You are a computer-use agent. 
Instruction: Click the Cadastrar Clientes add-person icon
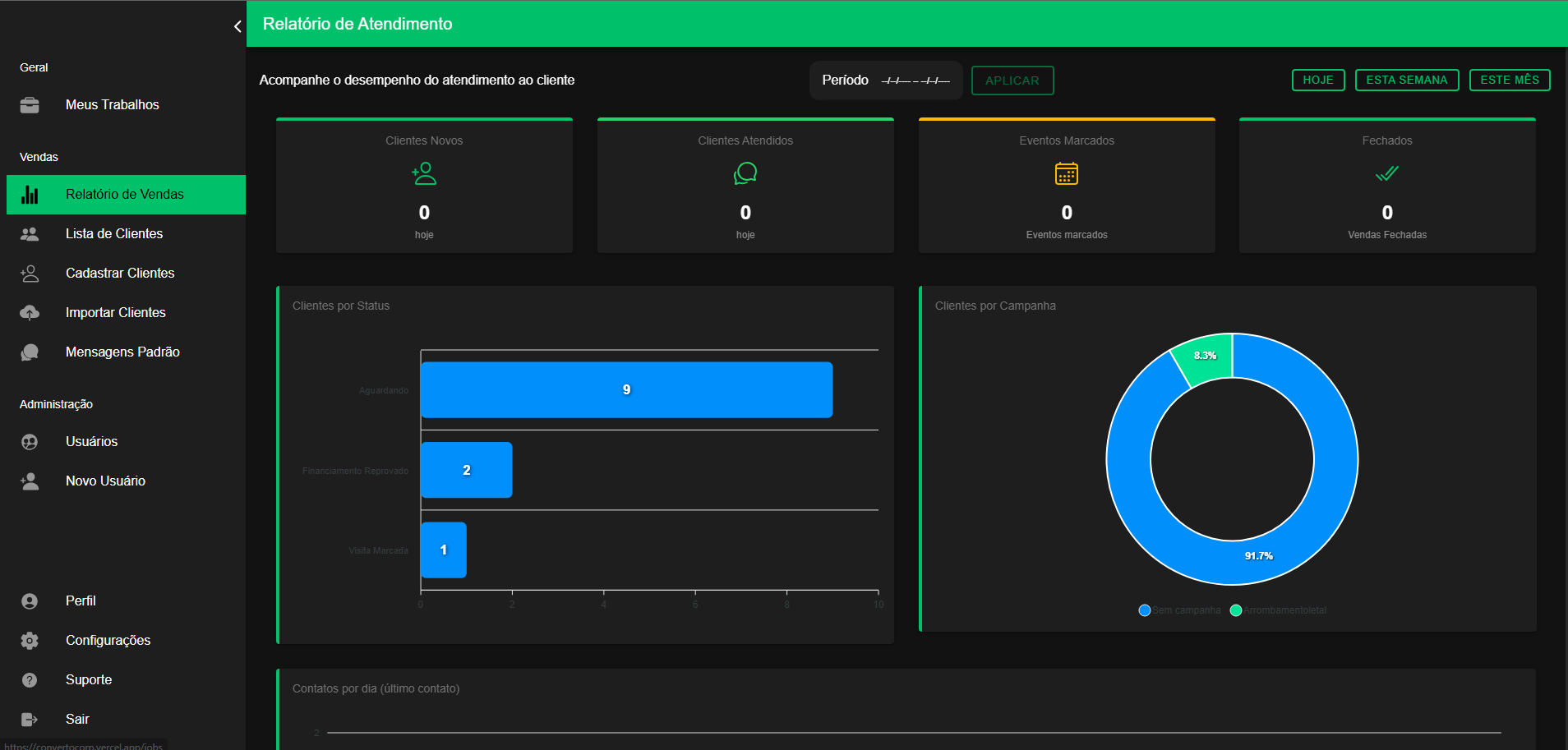point(30,273)
